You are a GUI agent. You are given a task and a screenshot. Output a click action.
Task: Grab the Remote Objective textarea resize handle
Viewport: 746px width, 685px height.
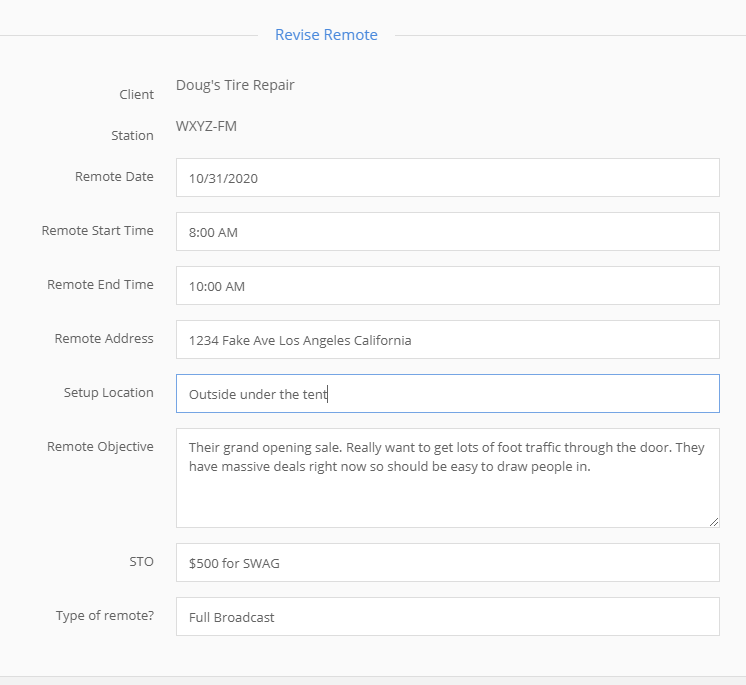[x=714, y=522]
